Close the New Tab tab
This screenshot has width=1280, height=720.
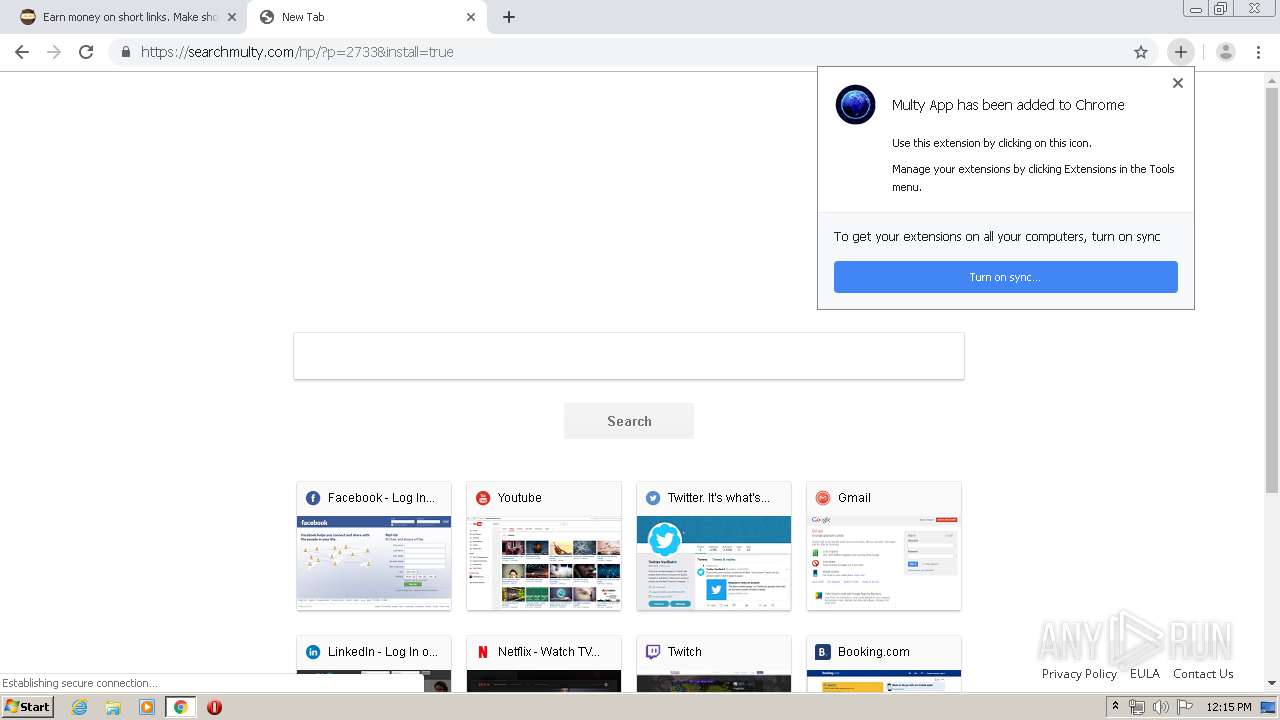[471, 17]
